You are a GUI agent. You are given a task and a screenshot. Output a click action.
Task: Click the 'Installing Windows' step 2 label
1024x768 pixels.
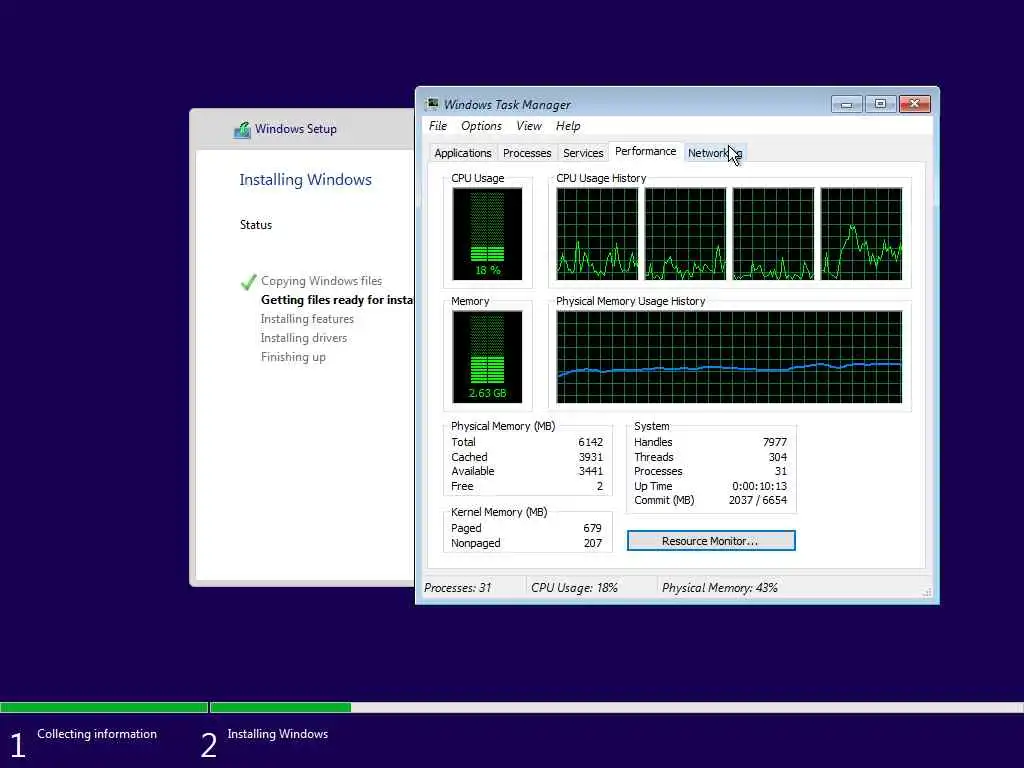pos(278,734)
